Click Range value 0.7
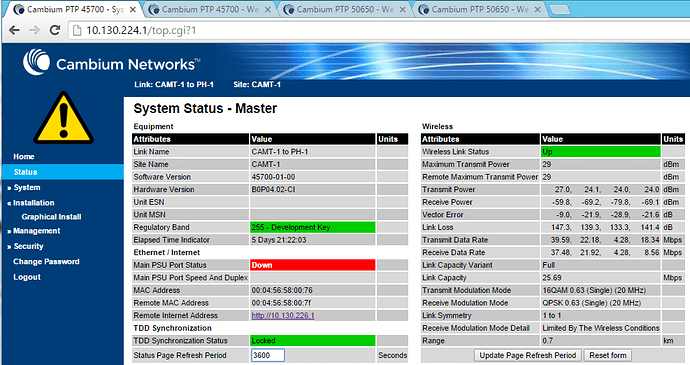The width and height of the screenshot is (690, 365). point(548,341)
